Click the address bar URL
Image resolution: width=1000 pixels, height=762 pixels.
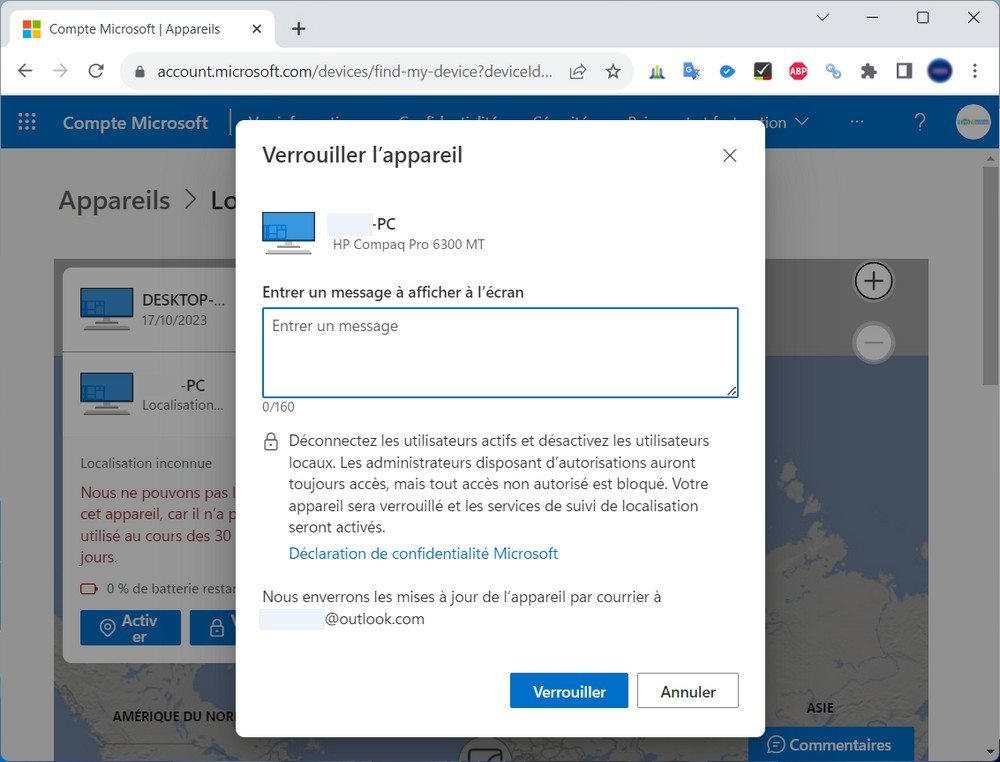coord(355,71)
